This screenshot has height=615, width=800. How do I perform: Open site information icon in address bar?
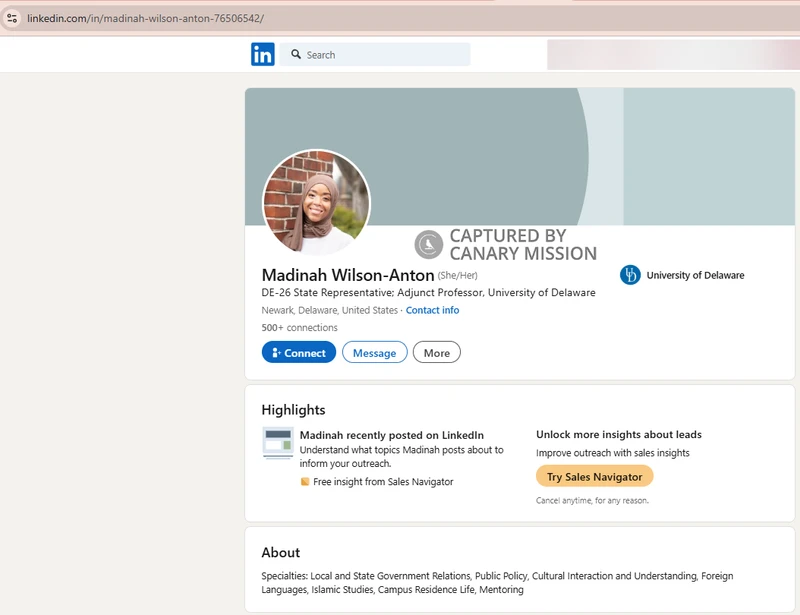click(x=12, y=18)
